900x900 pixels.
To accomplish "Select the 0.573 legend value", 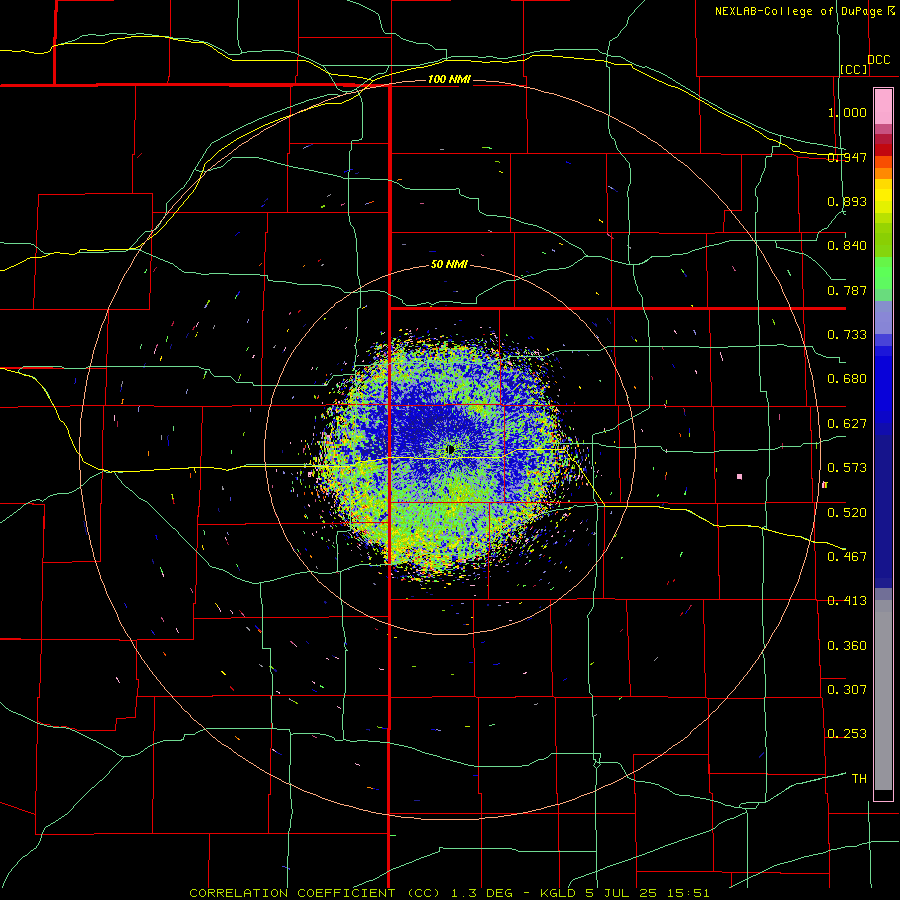I will click(x=847, y=468).
